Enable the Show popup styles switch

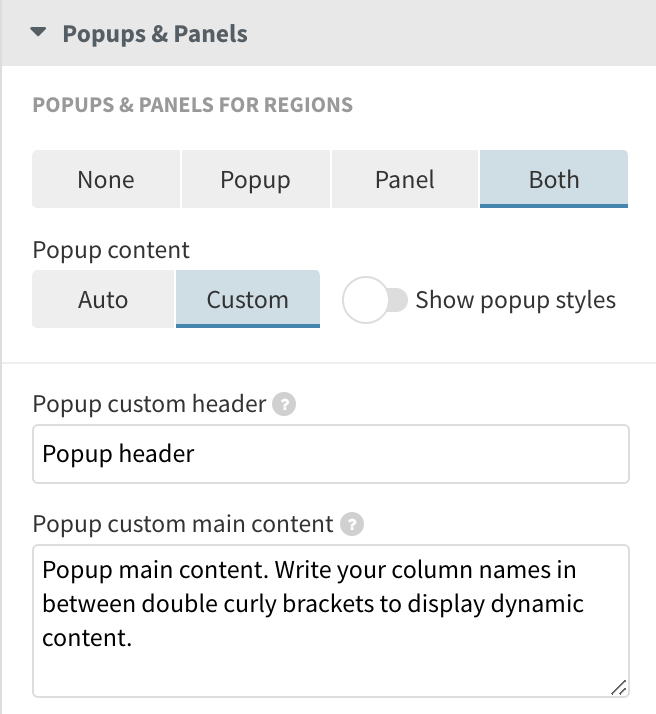[375, 300]
